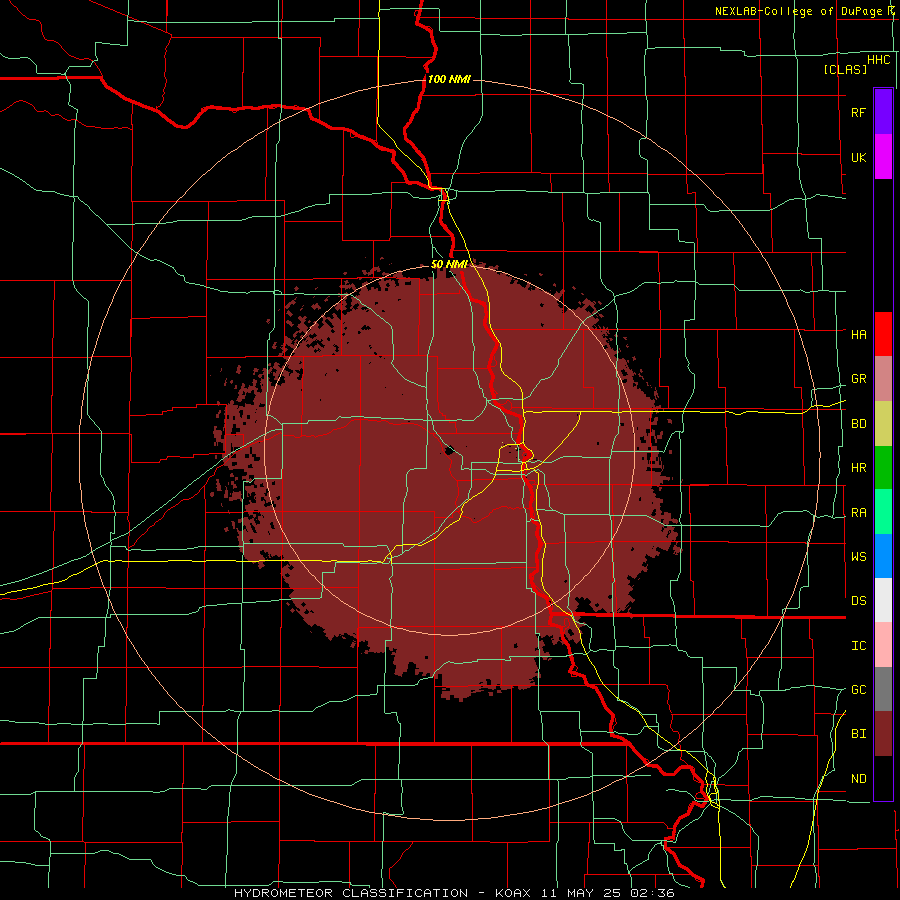This screenshot has height=900, width=900.
Task: Click the RF purple legend swatch
Action: [x=883, y=112]
